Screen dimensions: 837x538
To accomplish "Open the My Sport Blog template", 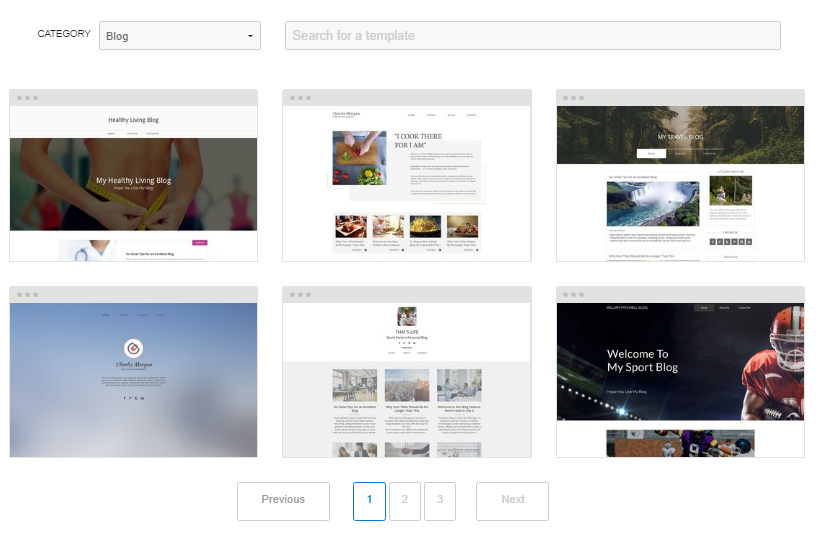I will coord(680,372).
